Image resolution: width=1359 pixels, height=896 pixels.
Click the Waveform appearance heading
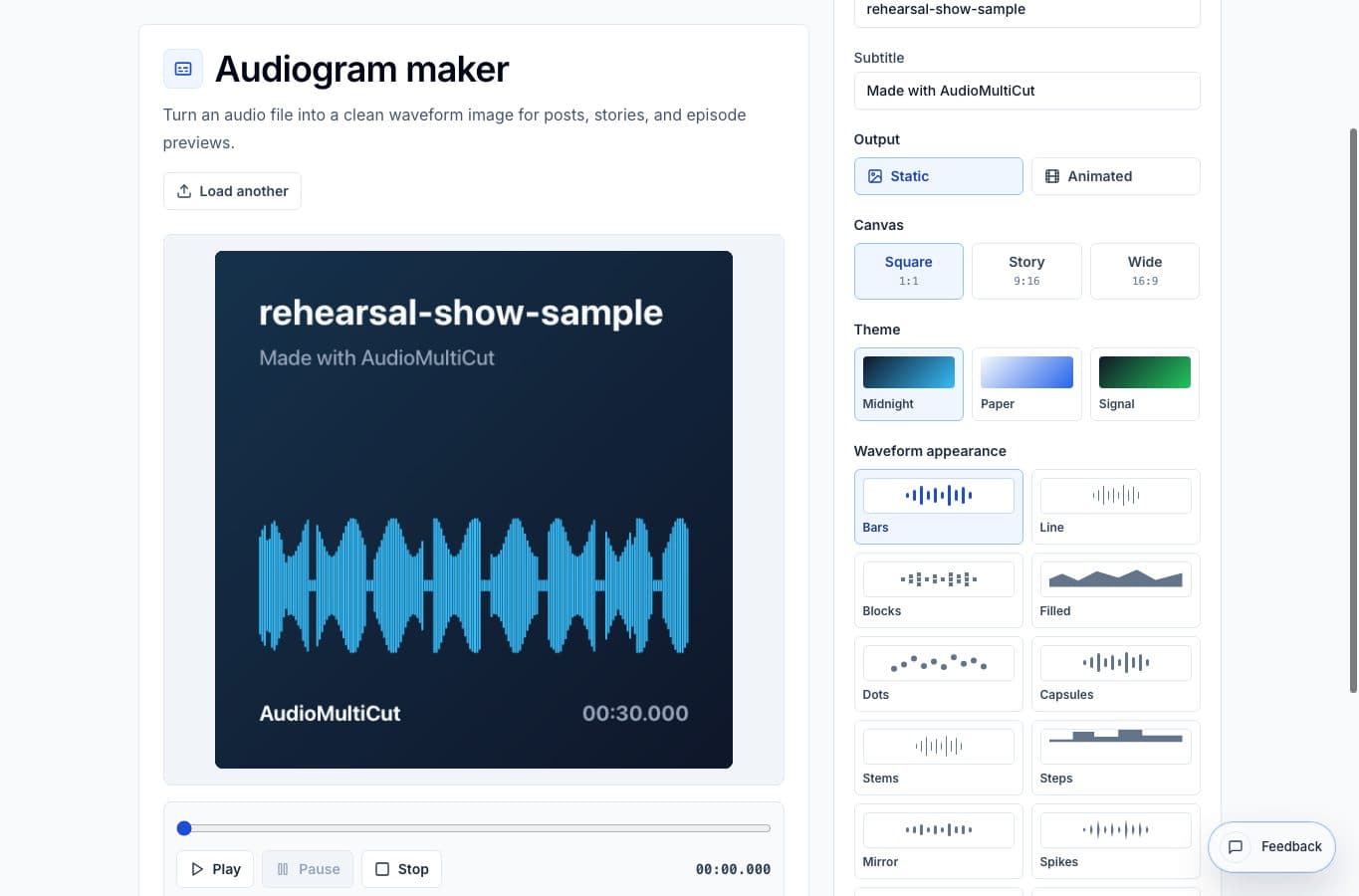tap(930, 451)
